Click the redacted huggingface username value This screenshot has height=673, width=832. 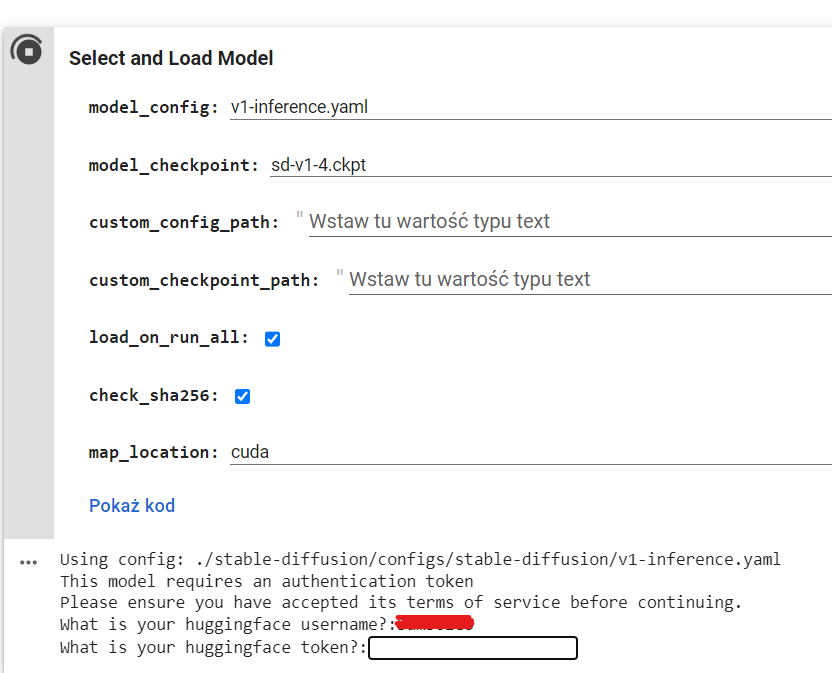coord(435,623)
